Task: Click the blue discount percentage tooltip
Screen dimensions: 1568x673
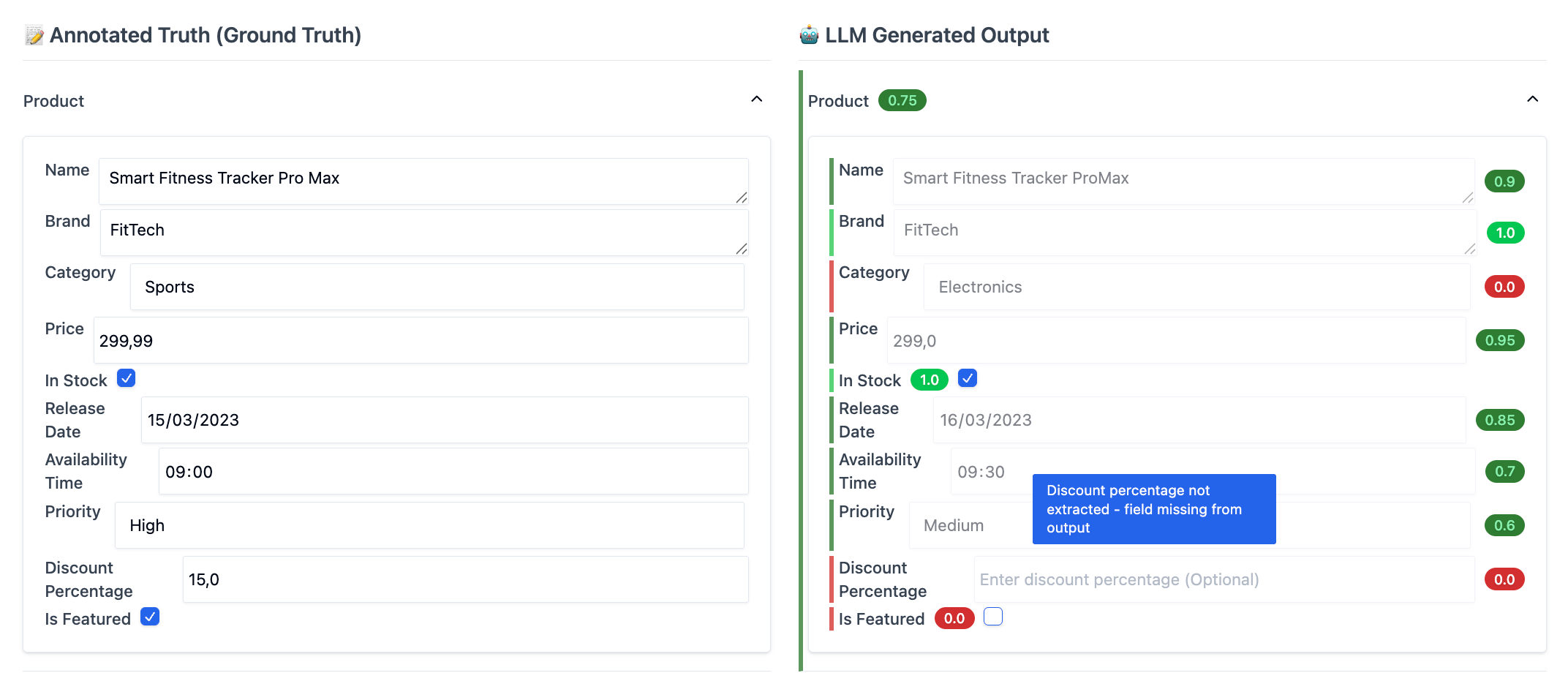Action: 1153,509
